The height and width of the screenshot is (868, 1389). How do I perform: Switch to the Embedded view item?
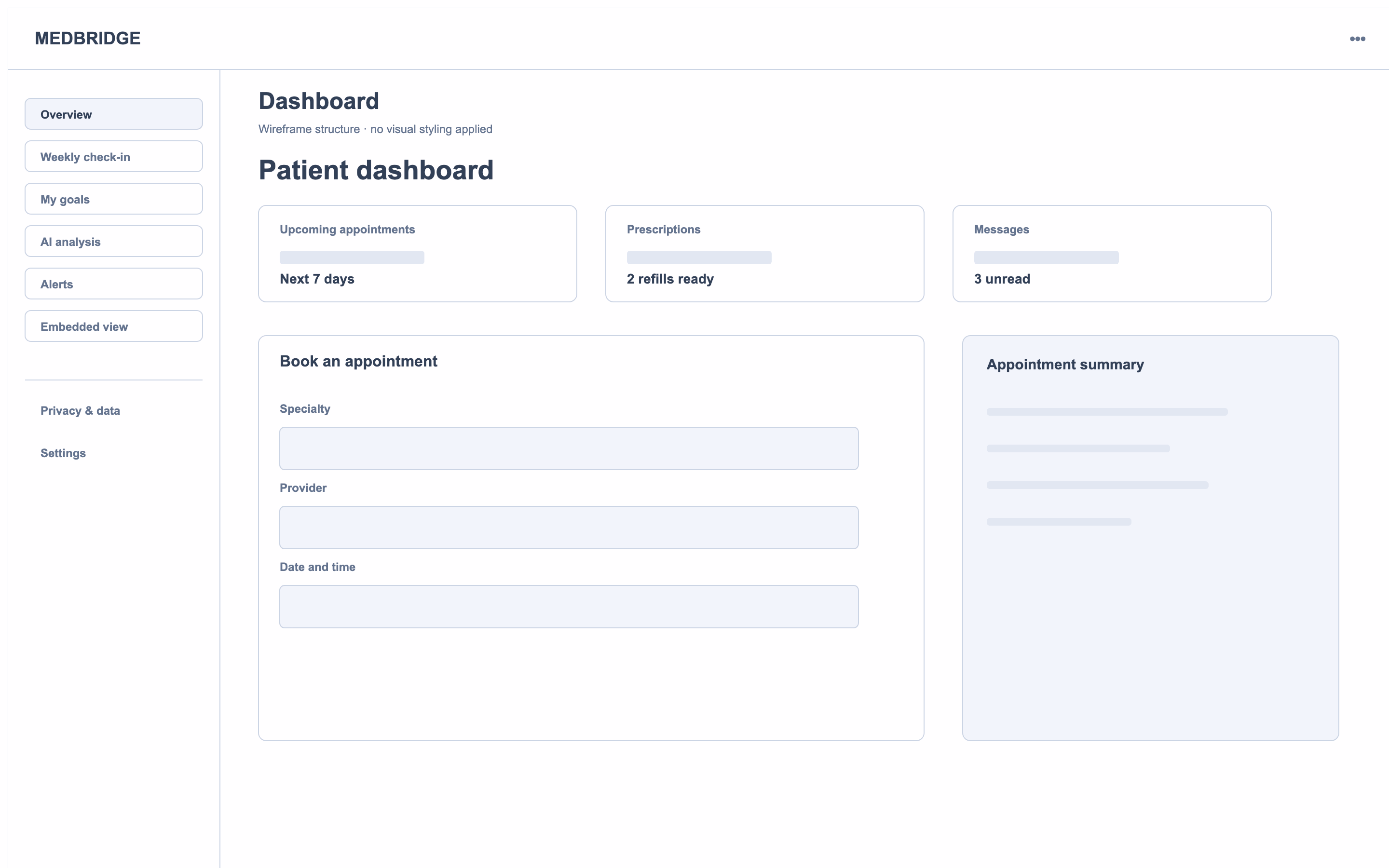coord(114,326)
